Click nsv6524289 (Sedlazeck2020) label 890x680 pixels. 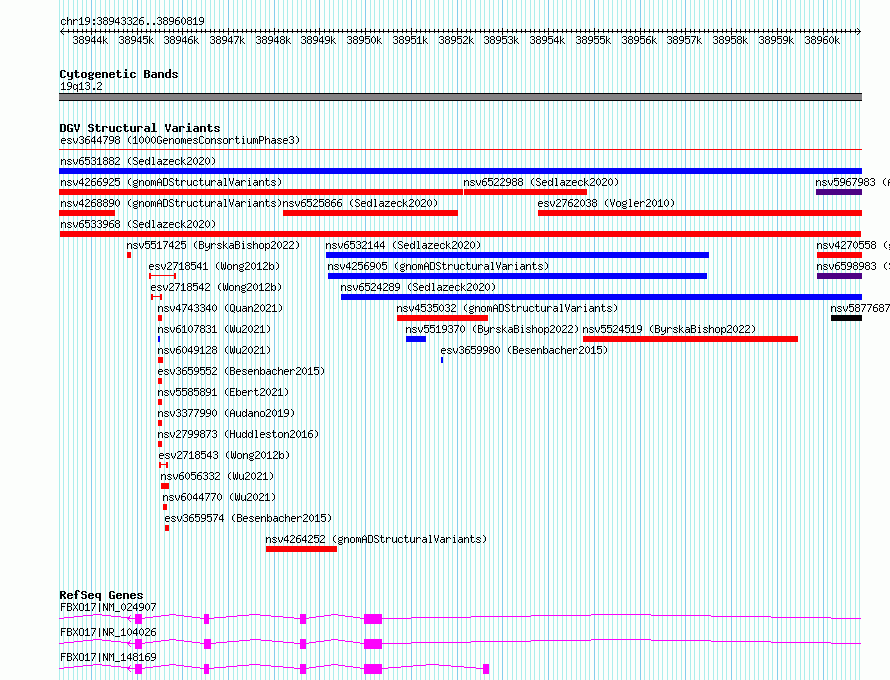pyautogui.click(x=418, y=287)
